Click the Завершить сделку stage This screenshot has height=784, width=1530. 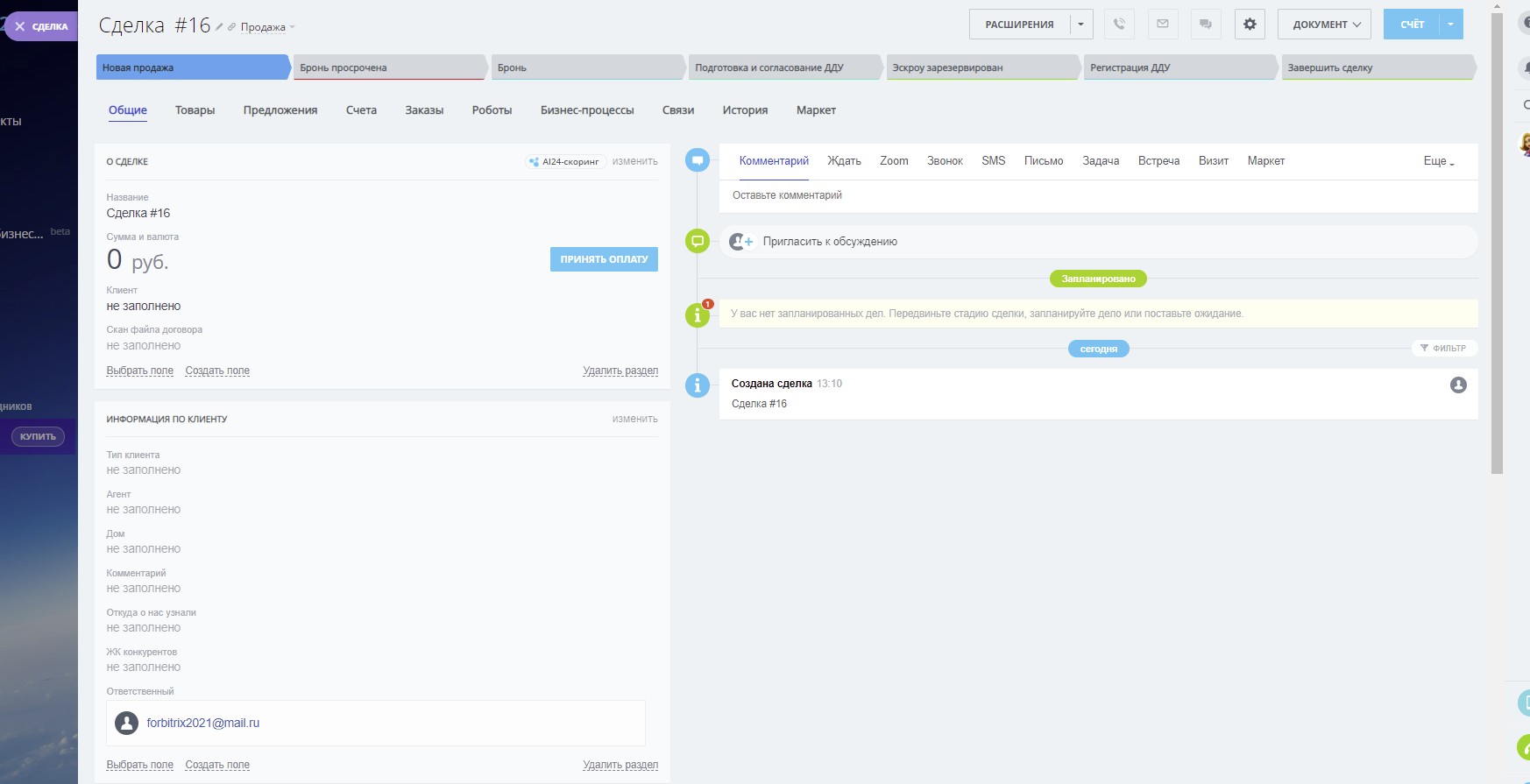click(x=1378, y=67)
